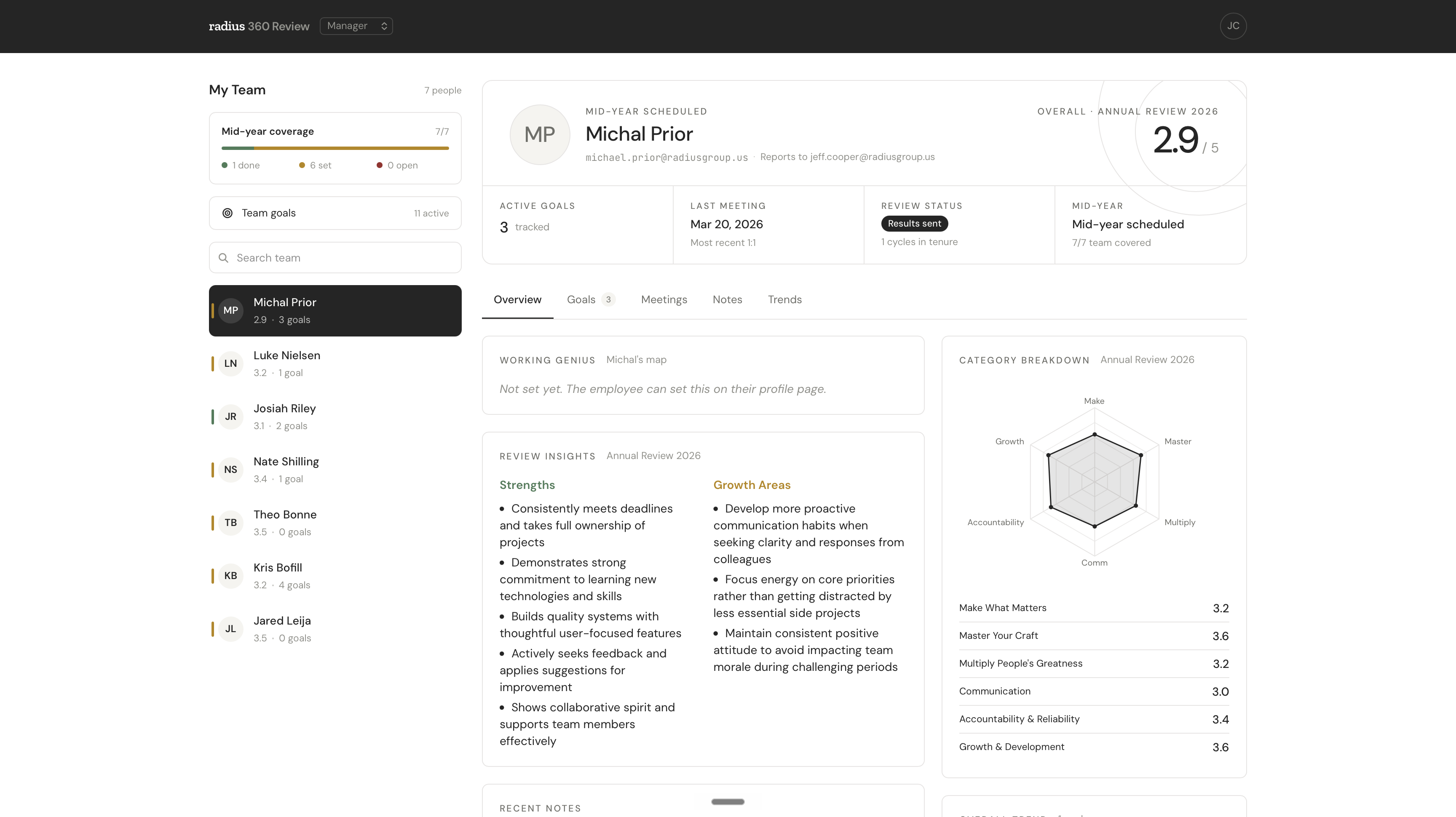Screen dimensions: 1456x817
Task: Open the Meetings tab
Action: (x=664, y=299)
